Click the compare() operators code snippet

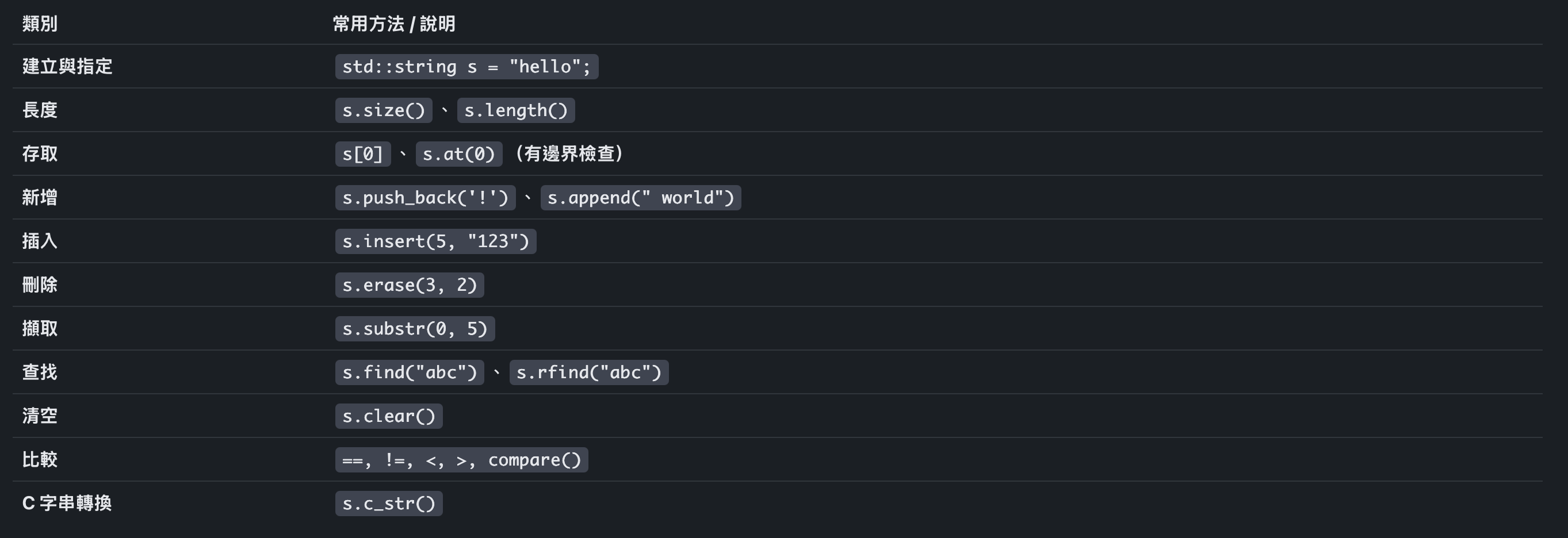461,460
